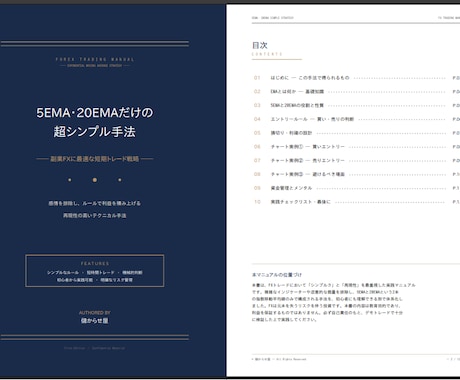Screen dimensions: 460x380
Task: Click contents entry "実践チェックリスト・最後に"
Action: [x=300, y=202]
